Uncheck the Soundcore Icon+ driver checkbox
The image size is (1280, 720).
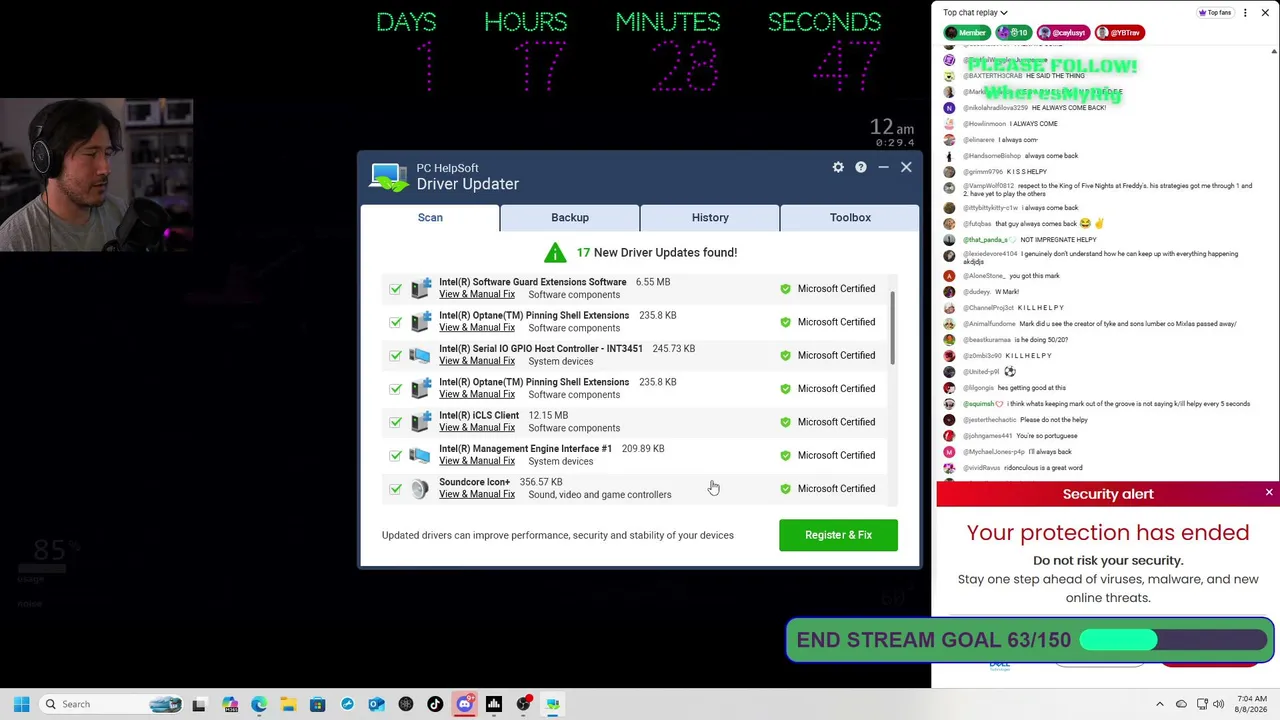point(396,489)
